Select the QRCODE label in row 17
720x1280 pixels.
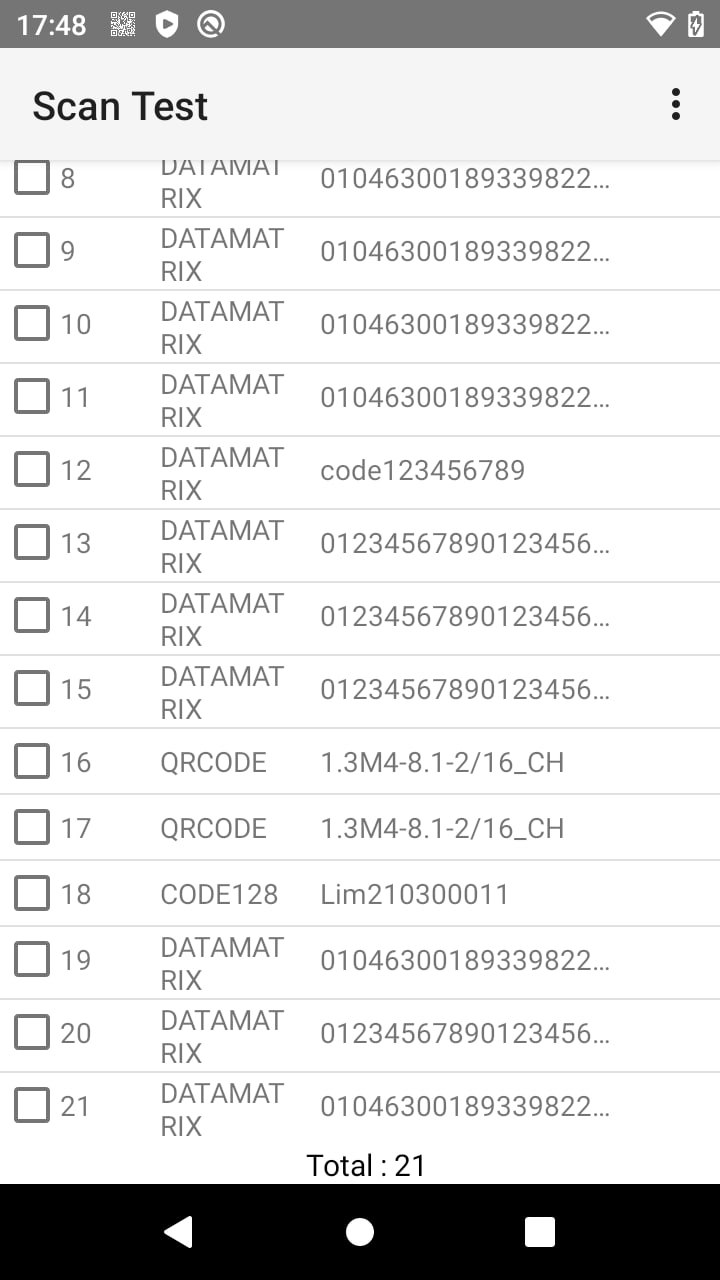click(213, 828)
